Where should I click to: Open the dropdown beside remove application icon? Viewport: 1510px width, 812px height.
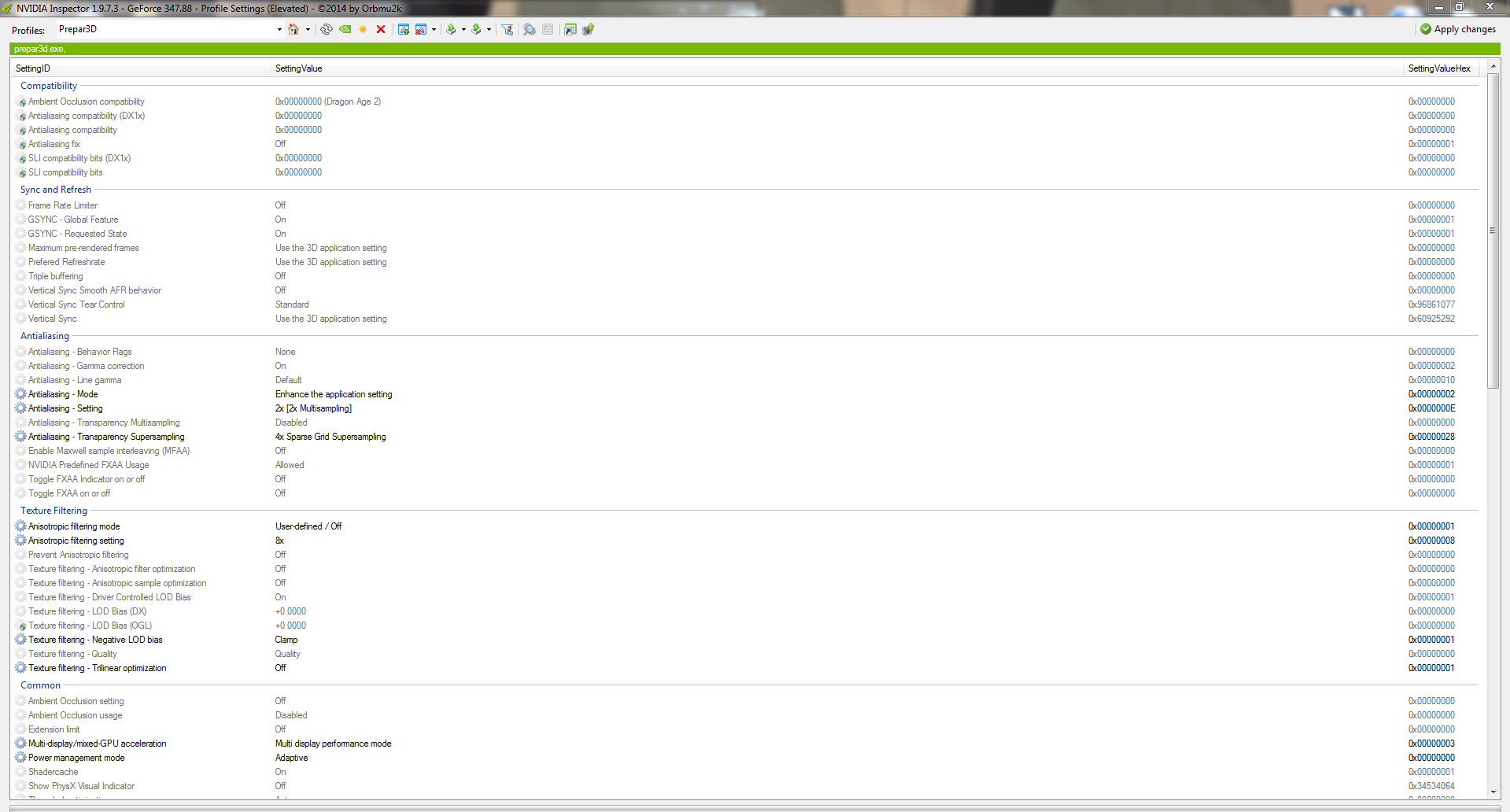(x=434, y=30)
